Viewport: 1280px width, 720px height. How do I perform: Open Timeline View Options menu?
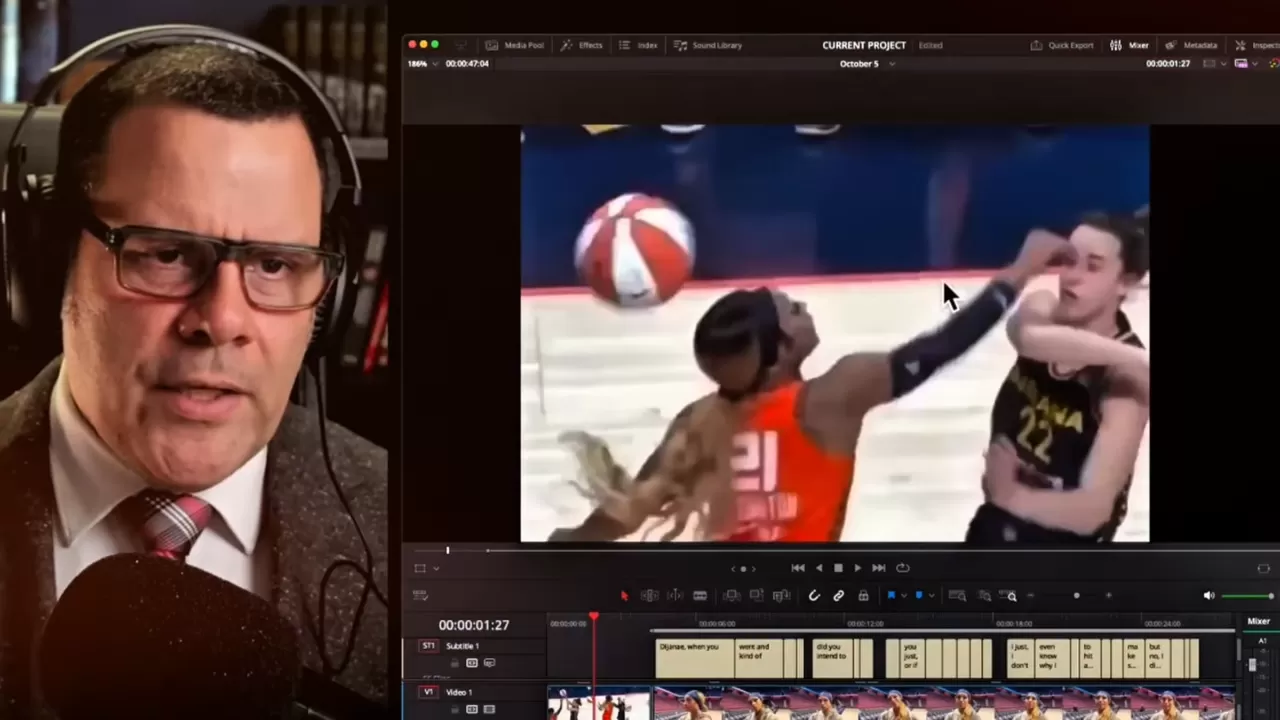pos(421,596)
